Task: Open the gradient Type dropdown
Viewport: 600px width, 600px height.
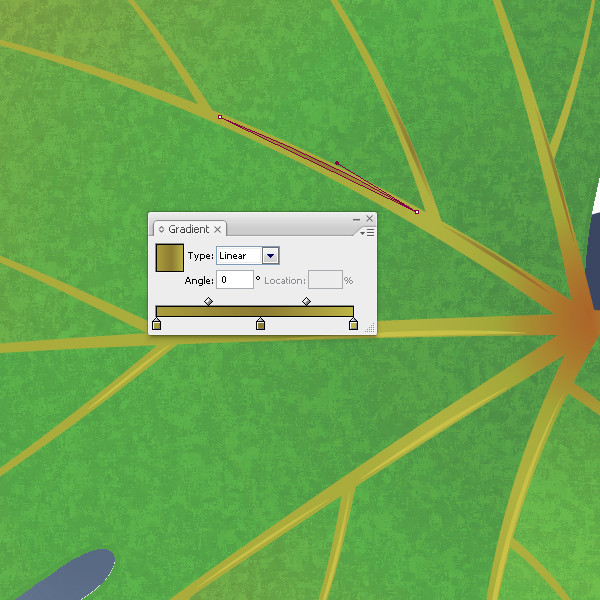Action: click(271, 256)
